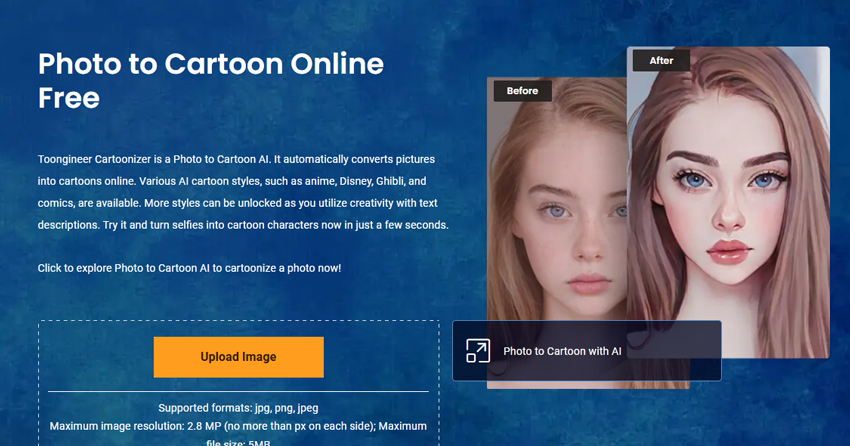Open the expand icon beside Photo to Cartoon with AI
The height and width of the screenshot is (446, 850).
478,351
